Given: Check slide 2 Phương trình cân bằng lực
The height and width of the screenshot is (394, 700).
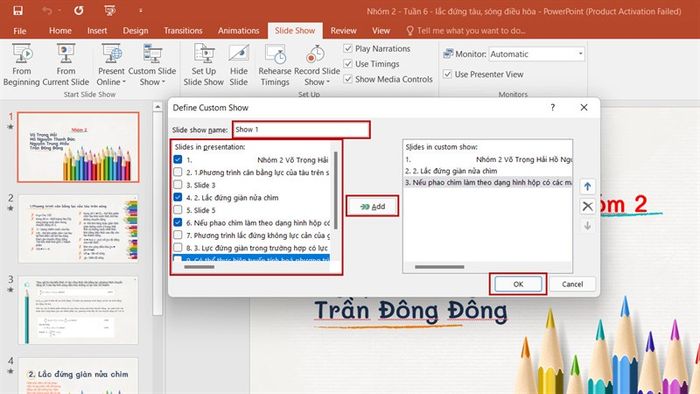Looking at the screenshot, I should (x=178, y=172).
